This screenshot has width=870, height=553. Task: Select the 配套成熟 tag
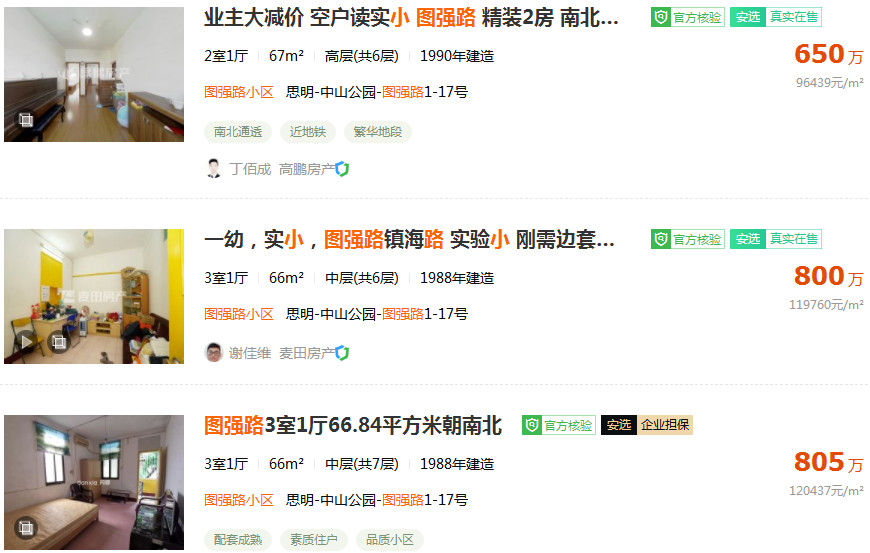tap(237, 540)
